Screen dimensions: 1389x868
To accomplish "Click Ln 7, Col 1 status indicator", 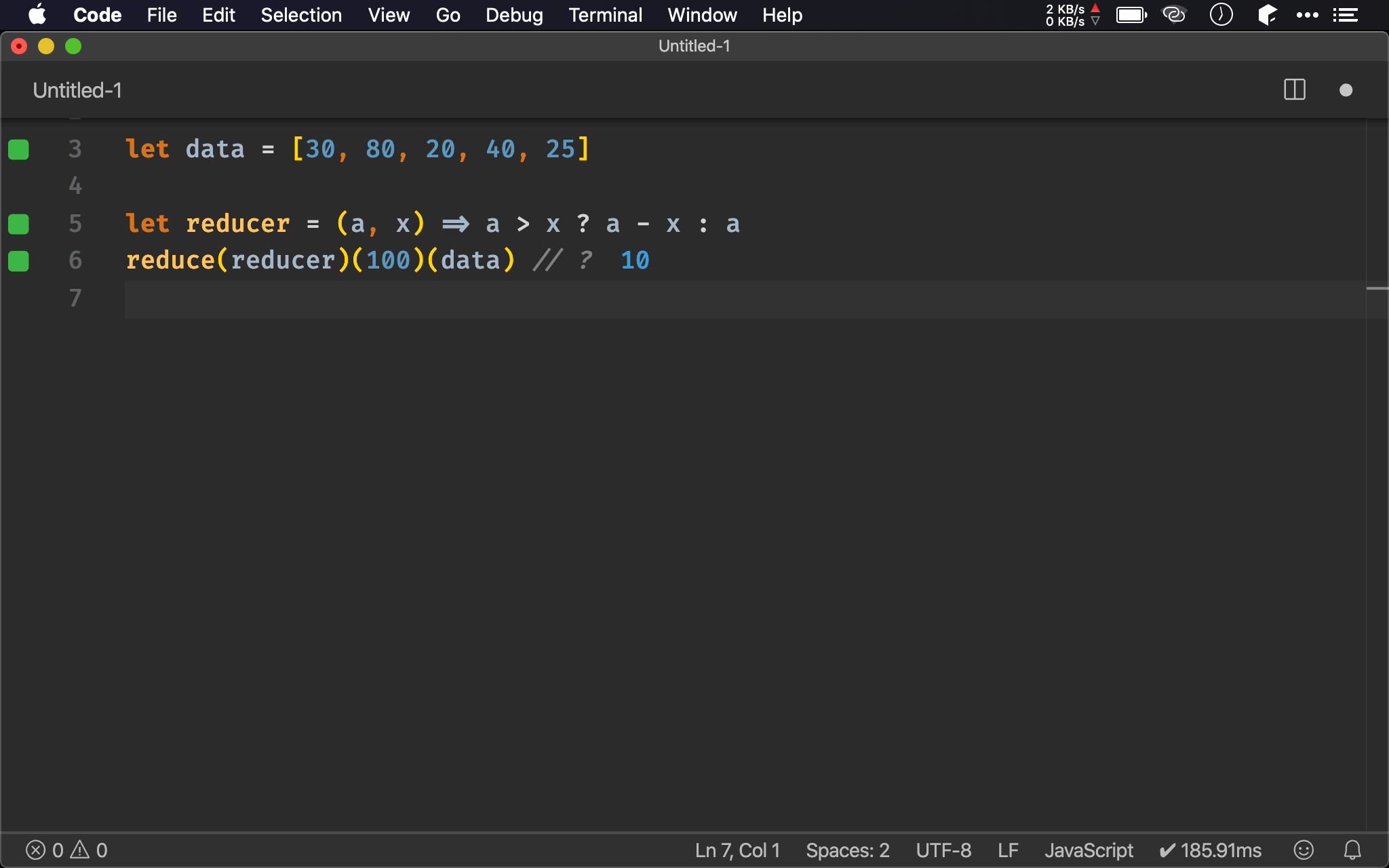I will 737,850.
